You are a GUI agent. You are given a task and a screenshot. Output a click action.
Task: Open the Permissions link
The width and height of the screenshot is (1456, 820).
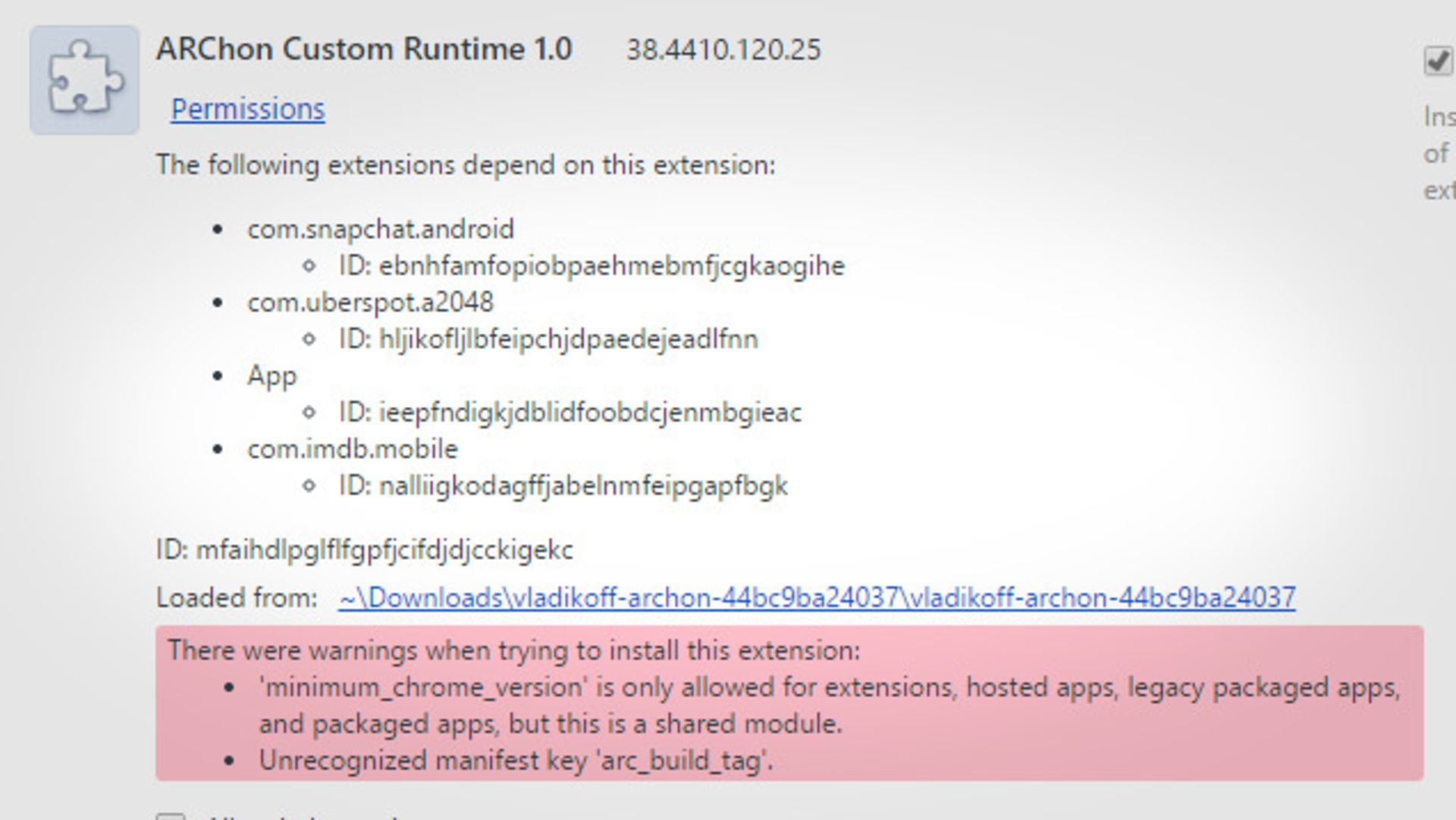tap(248, 109)
